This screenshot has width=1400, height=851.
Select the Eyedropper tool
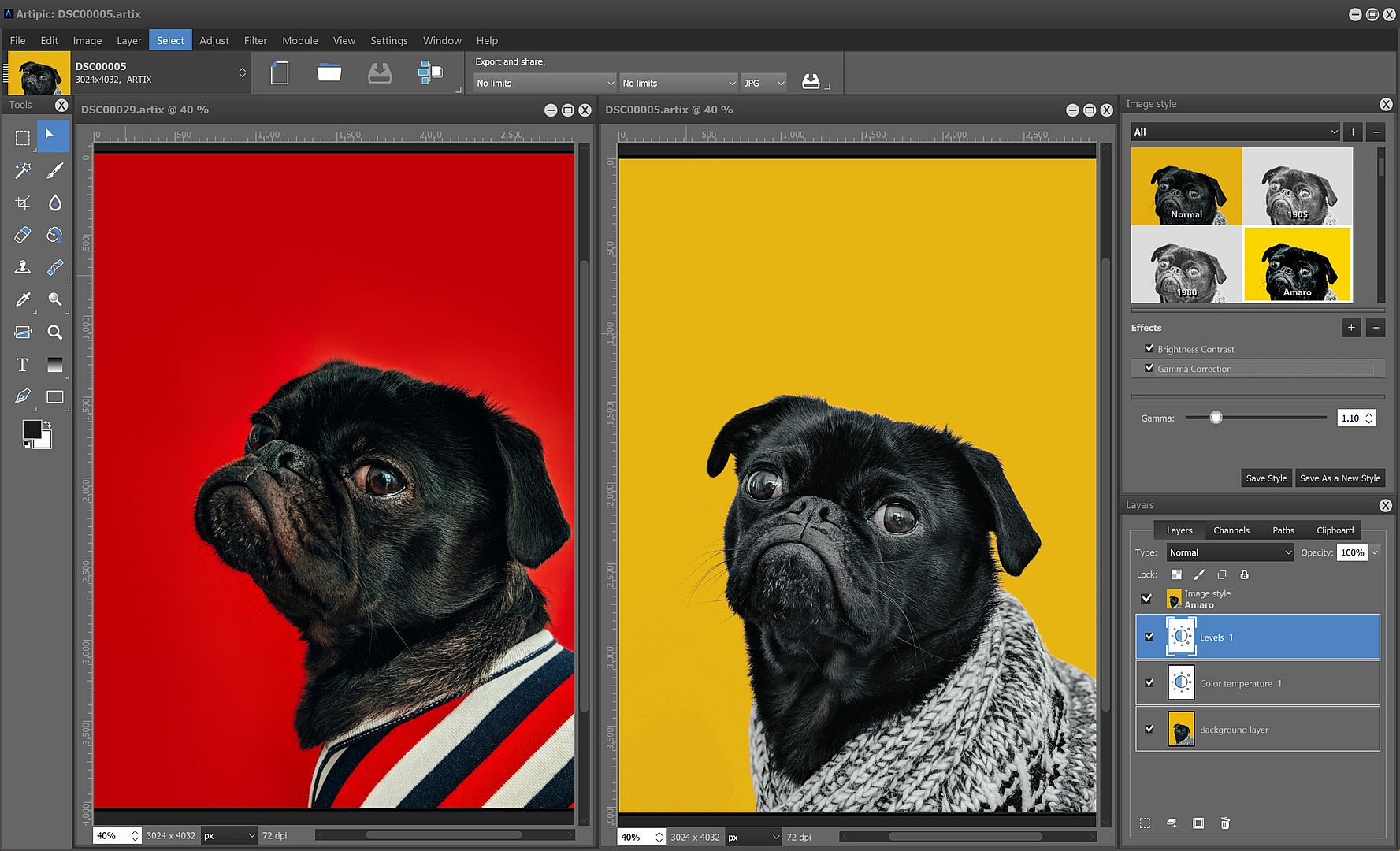tap(22, 299)
